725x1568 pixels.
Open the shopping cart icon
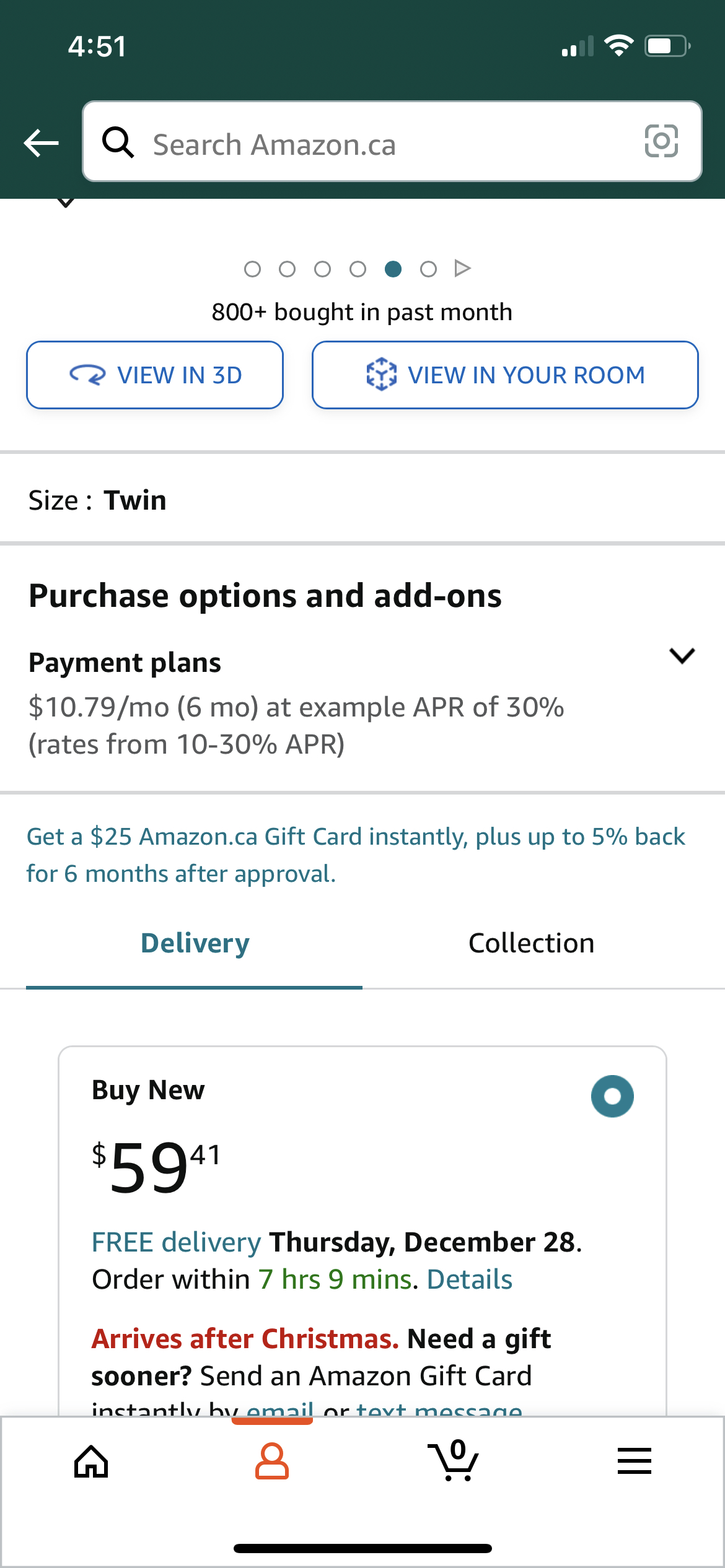tap(454, 1460)
